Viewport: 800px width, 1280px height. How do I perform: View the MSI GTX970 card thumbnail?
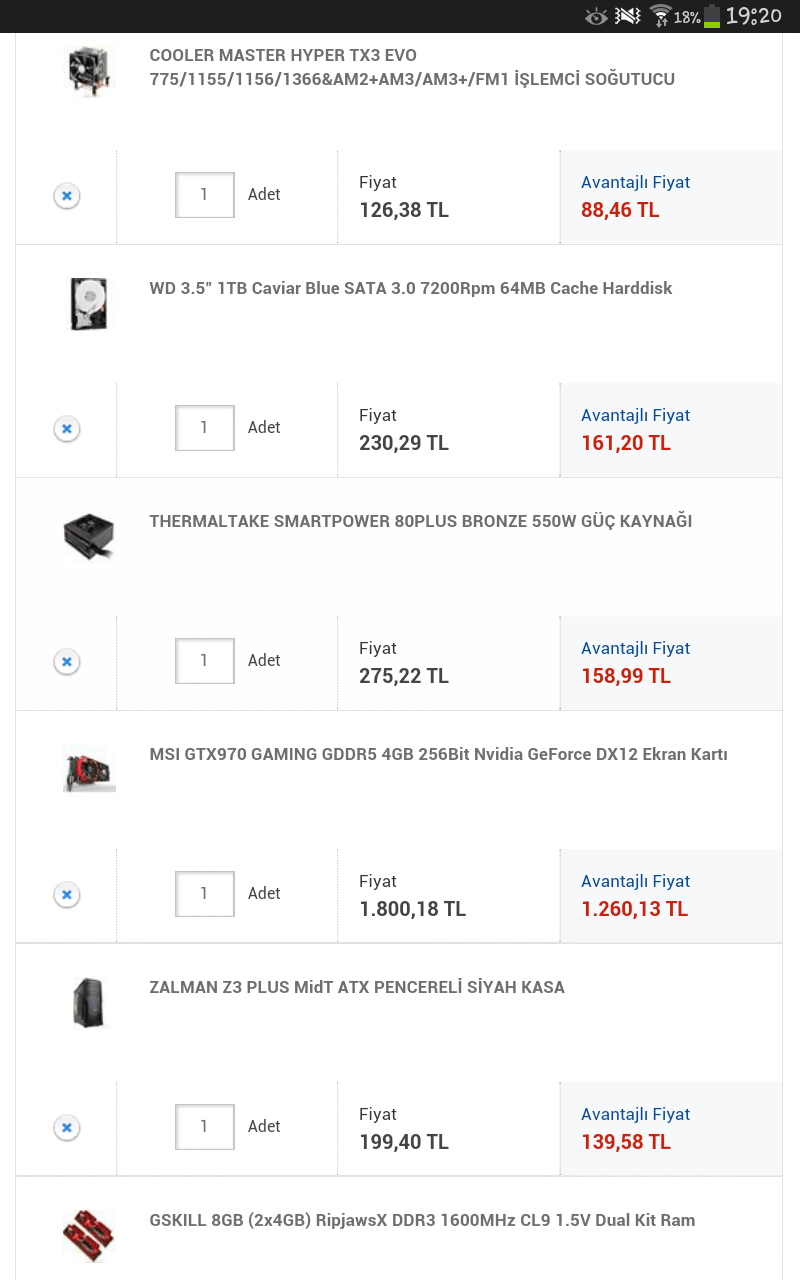90,770
